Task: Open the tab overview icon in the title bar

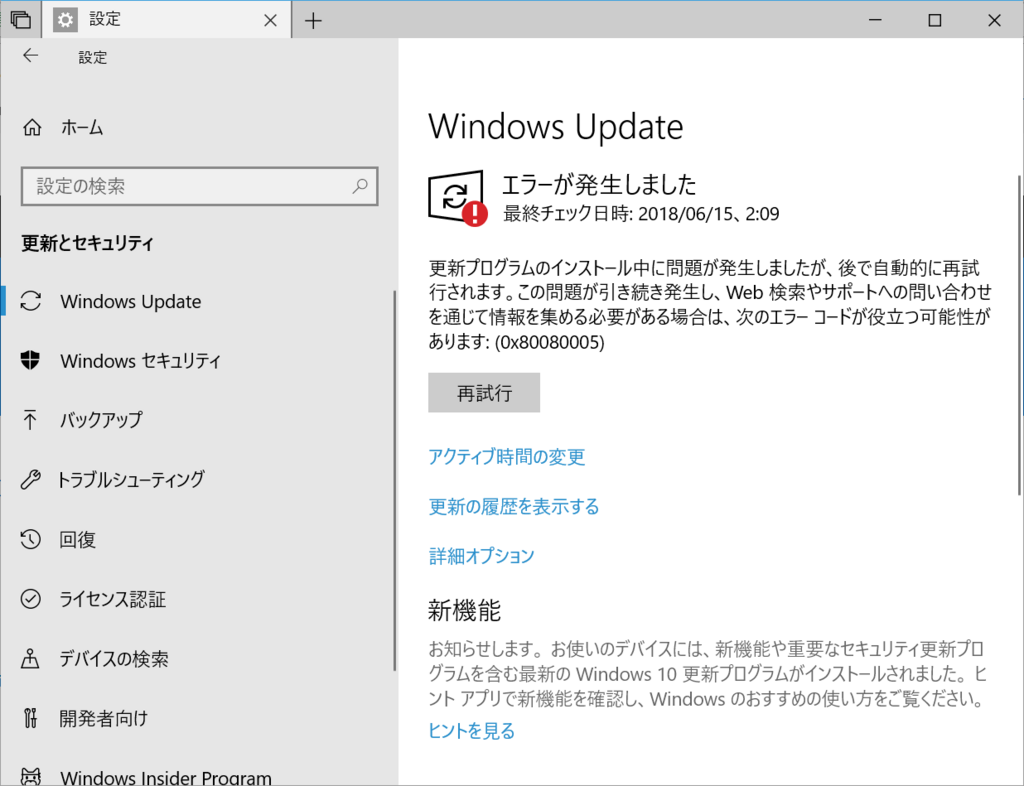Action: click(x=21, y=20)
